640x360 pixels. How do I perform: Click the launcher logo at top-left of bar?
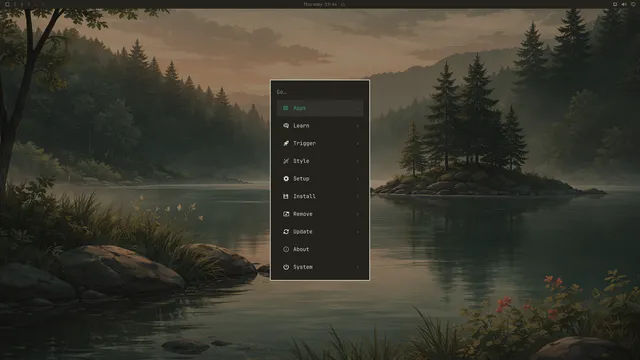coord(7,4)
